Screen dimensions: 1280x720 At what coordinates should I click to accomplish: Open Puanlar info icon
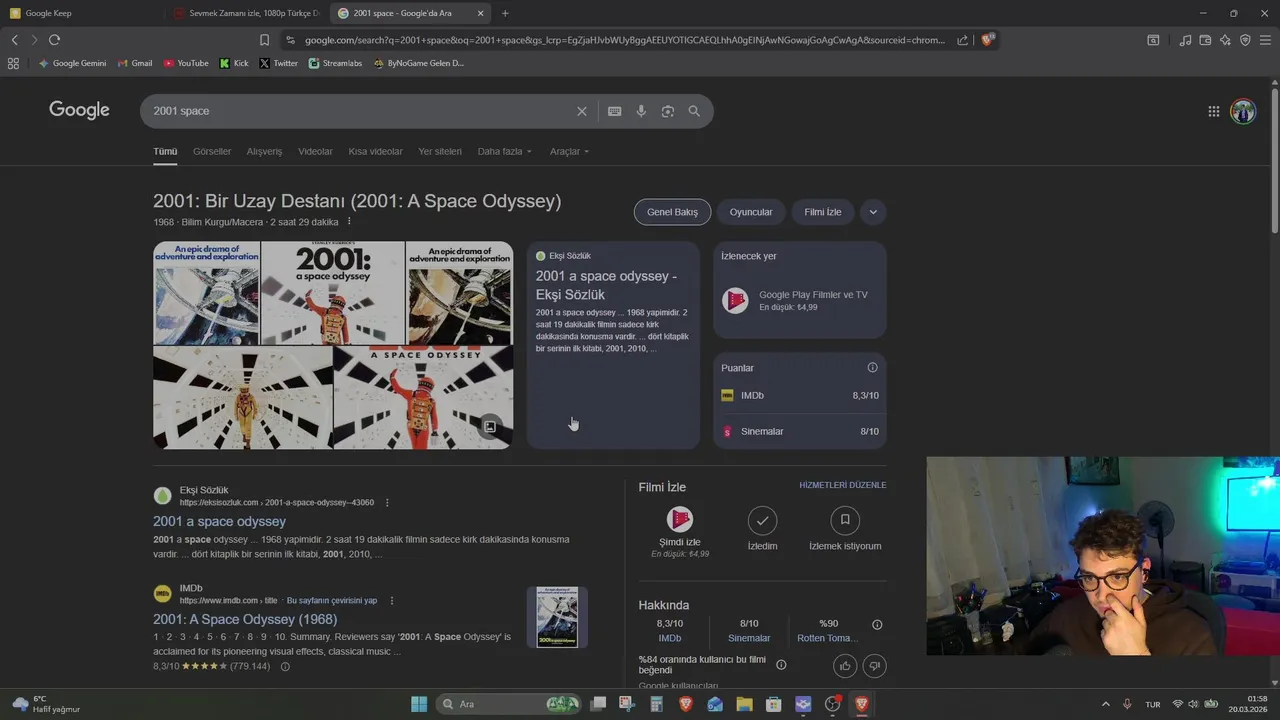[872, 368]
